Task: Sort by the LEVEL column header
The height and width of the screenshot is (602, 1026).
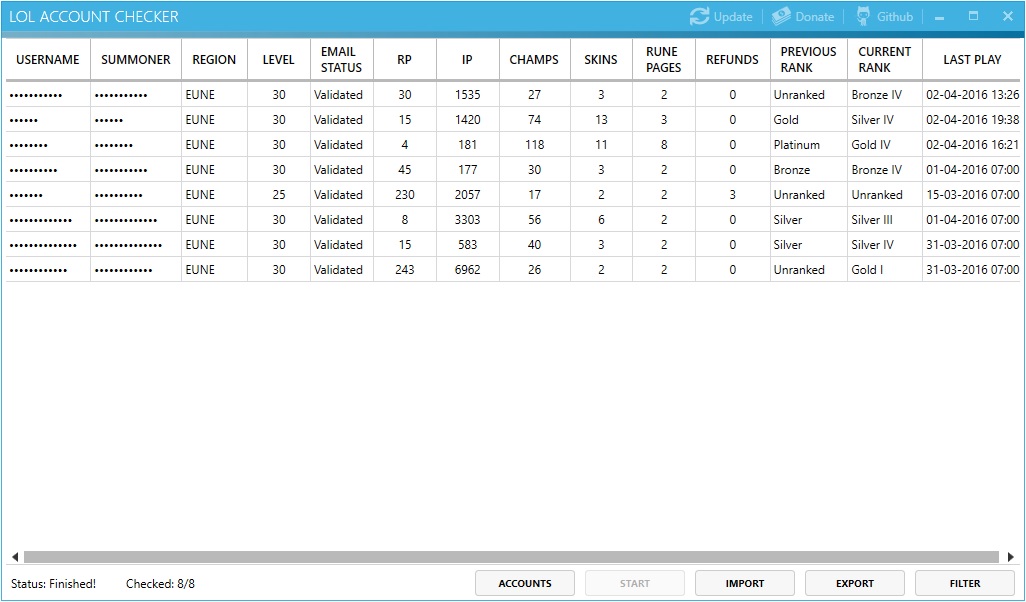Action: [279, 60]
